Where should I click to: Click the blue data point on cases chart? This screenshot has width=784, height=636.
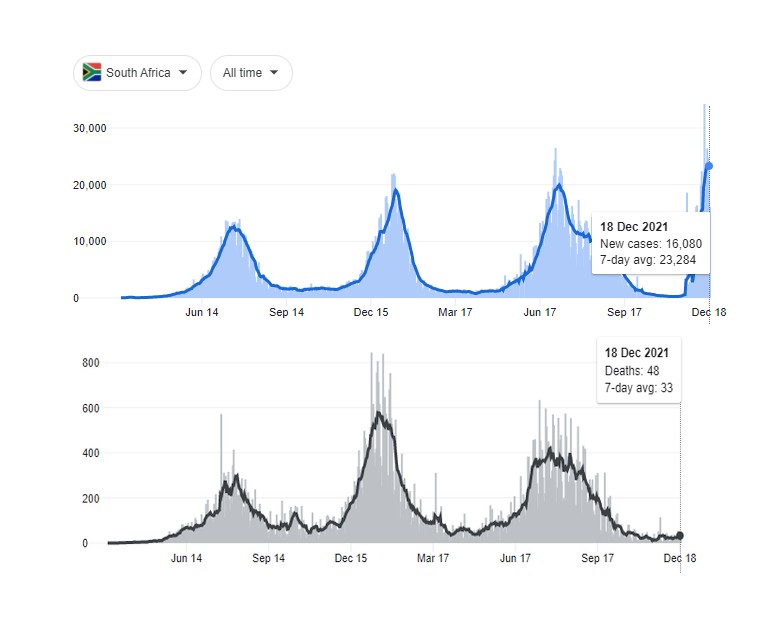[708, 166]
